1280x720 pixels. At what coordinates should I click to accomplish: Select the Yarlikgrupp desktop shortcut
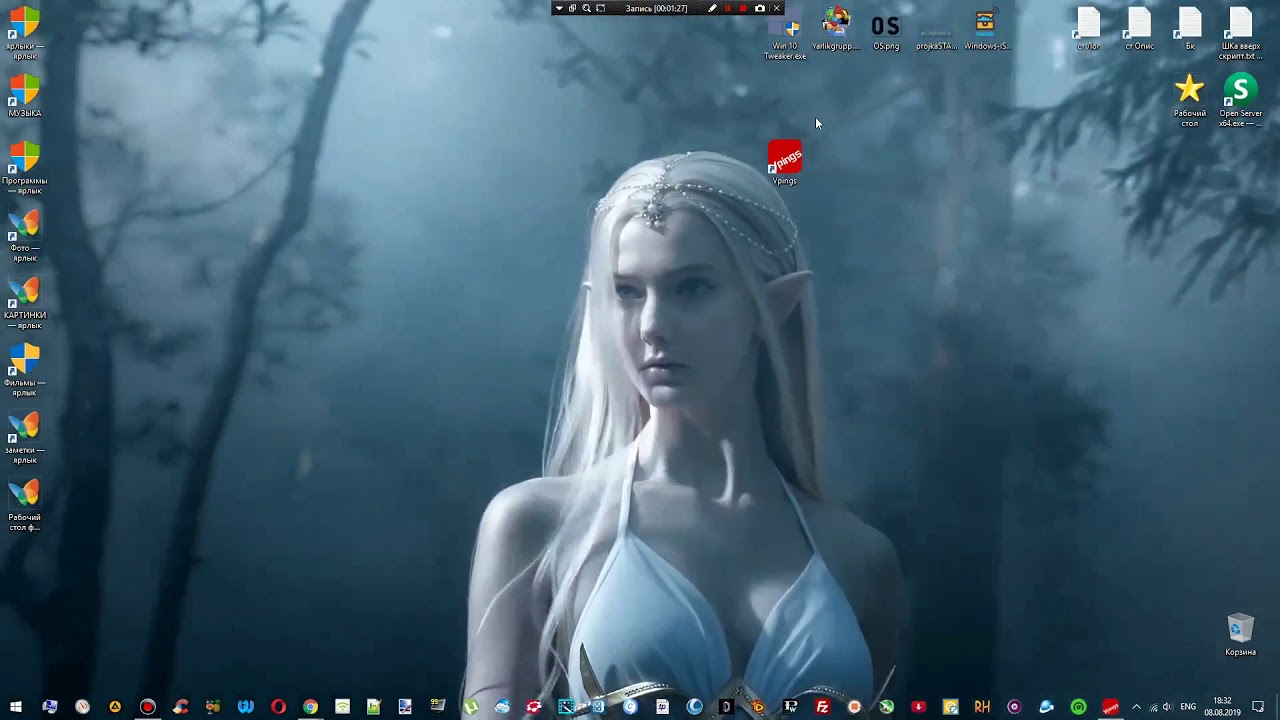tap(835, 30)
